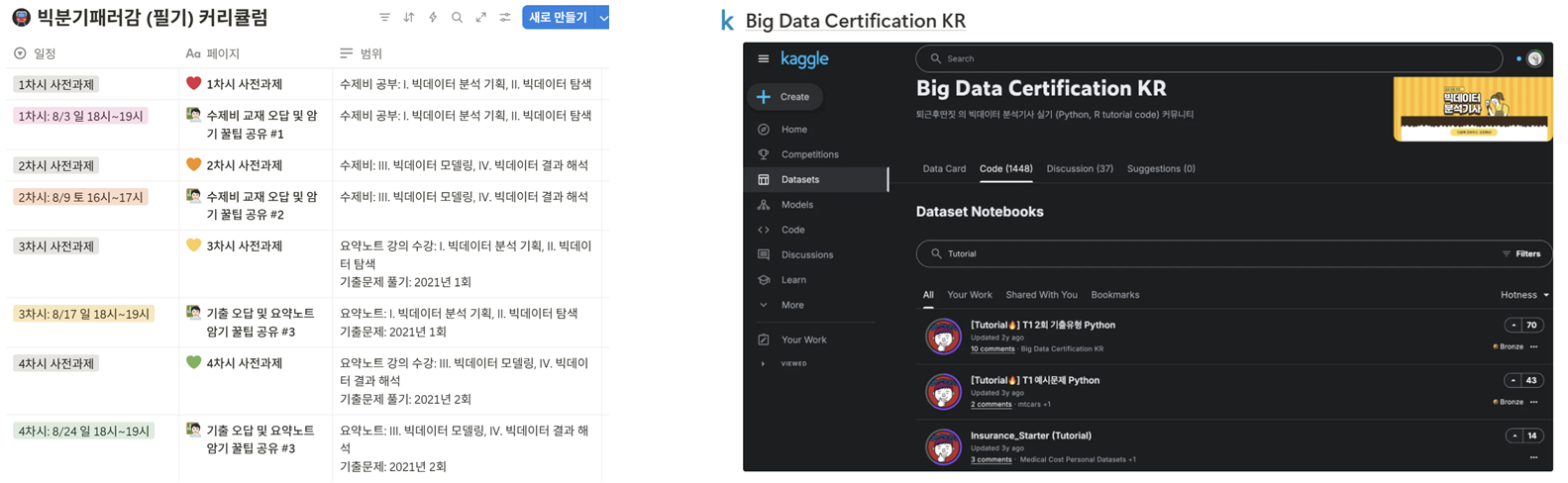This screenshot has height=483, width=1568.
Task: Select the Shared With You tab
Action: (x=1041, y=295)
